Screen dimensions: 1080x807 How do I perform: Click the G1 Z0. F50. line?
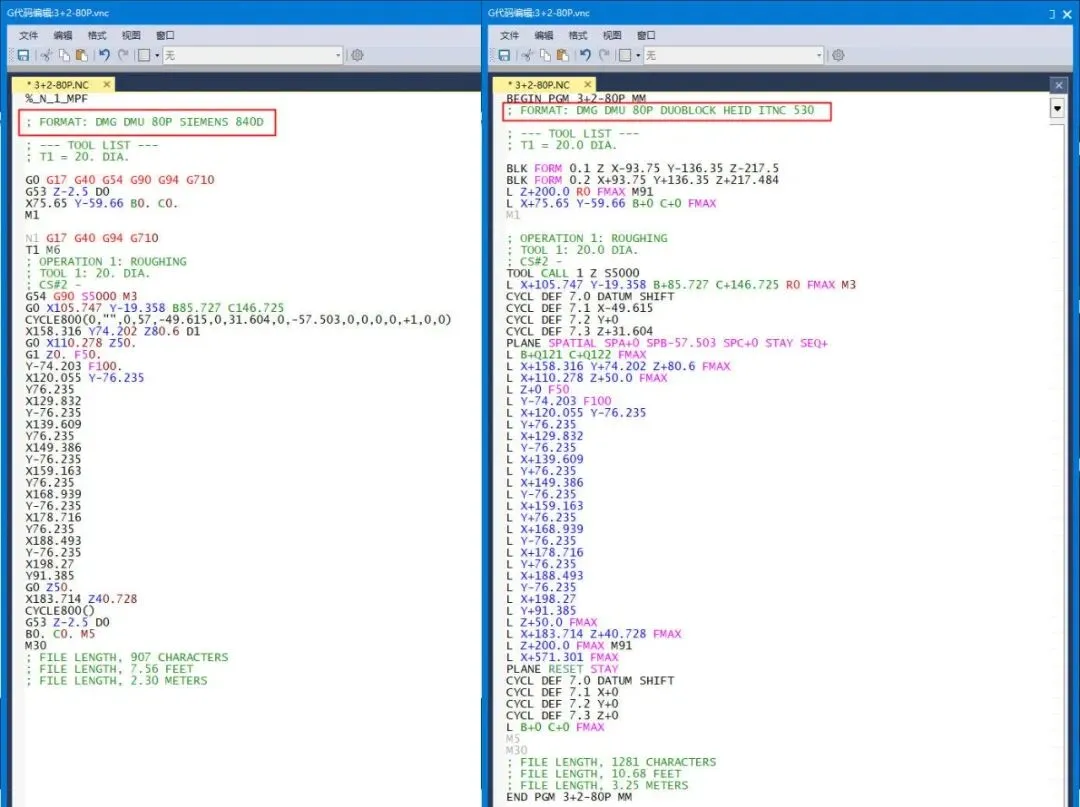coord(63,355)
